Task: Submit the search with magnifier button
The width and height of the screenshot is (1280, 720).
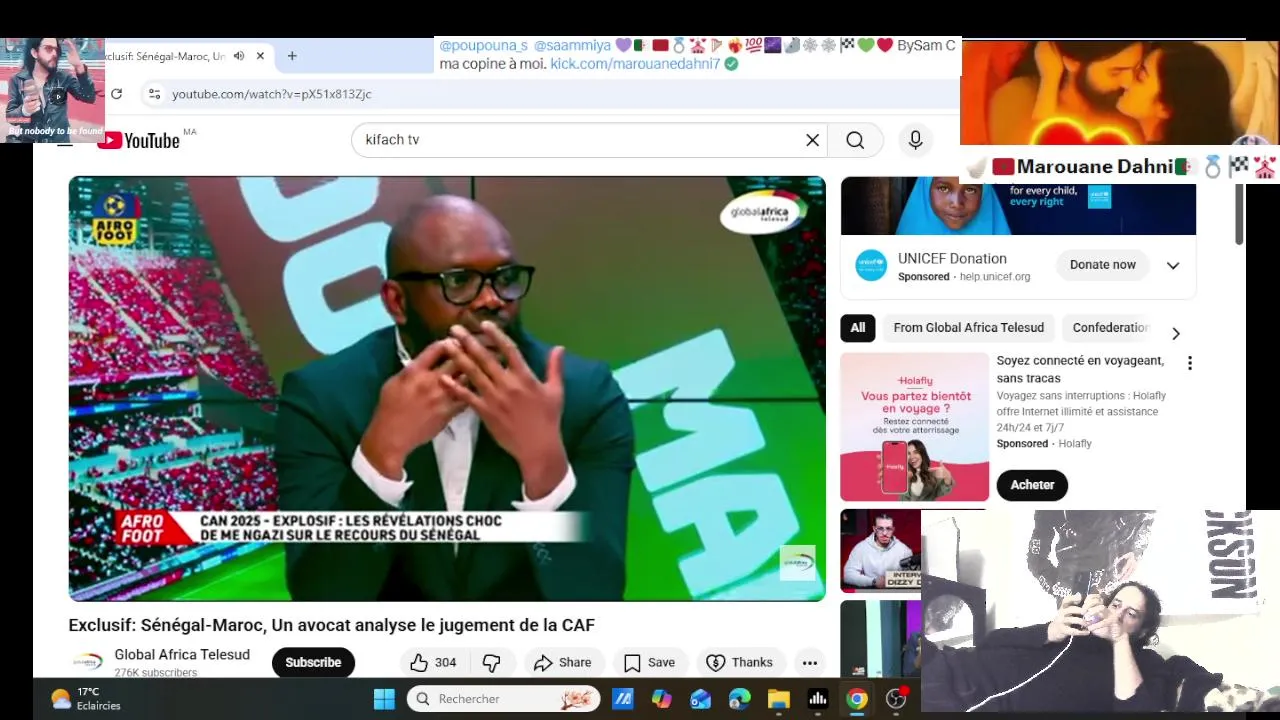Action: [855, 140]
